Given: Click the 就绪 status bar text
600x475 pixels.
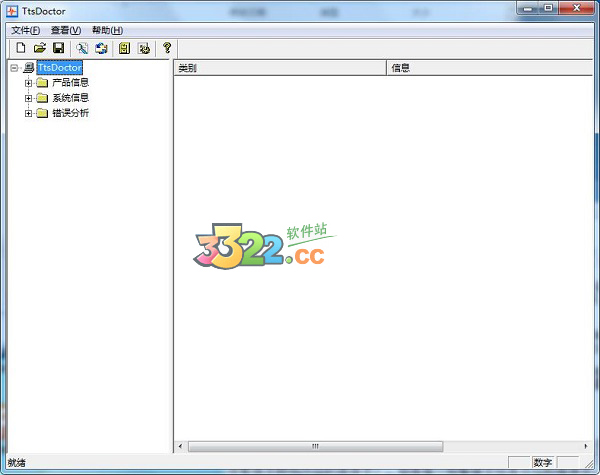Looking at the screenshot, I should [16, 463].
